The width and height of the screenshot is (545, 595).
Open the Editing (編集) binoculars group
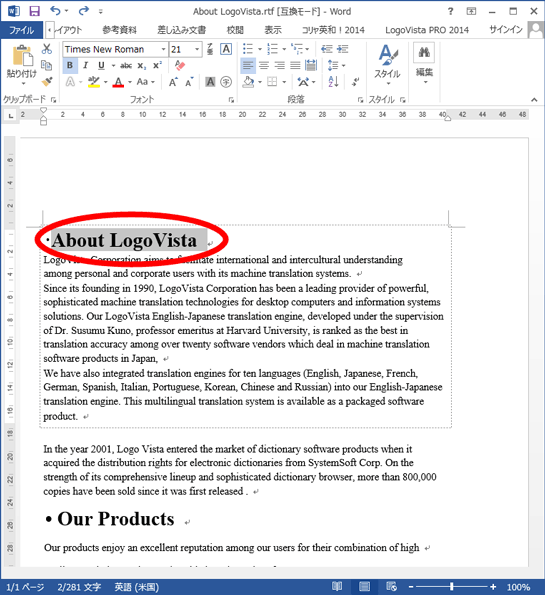(x=424, y=63)
